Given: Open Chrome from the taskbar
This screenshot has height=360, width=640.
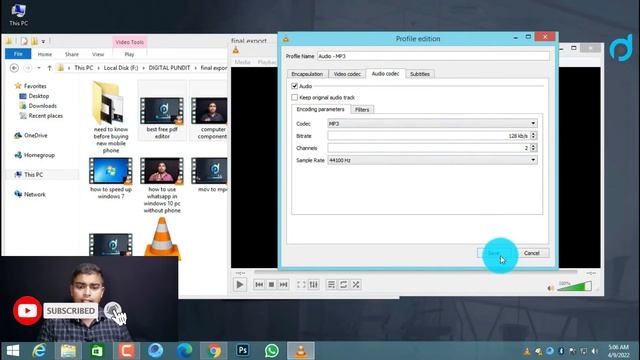Looking at the screenshot, I should pos(213,351).
